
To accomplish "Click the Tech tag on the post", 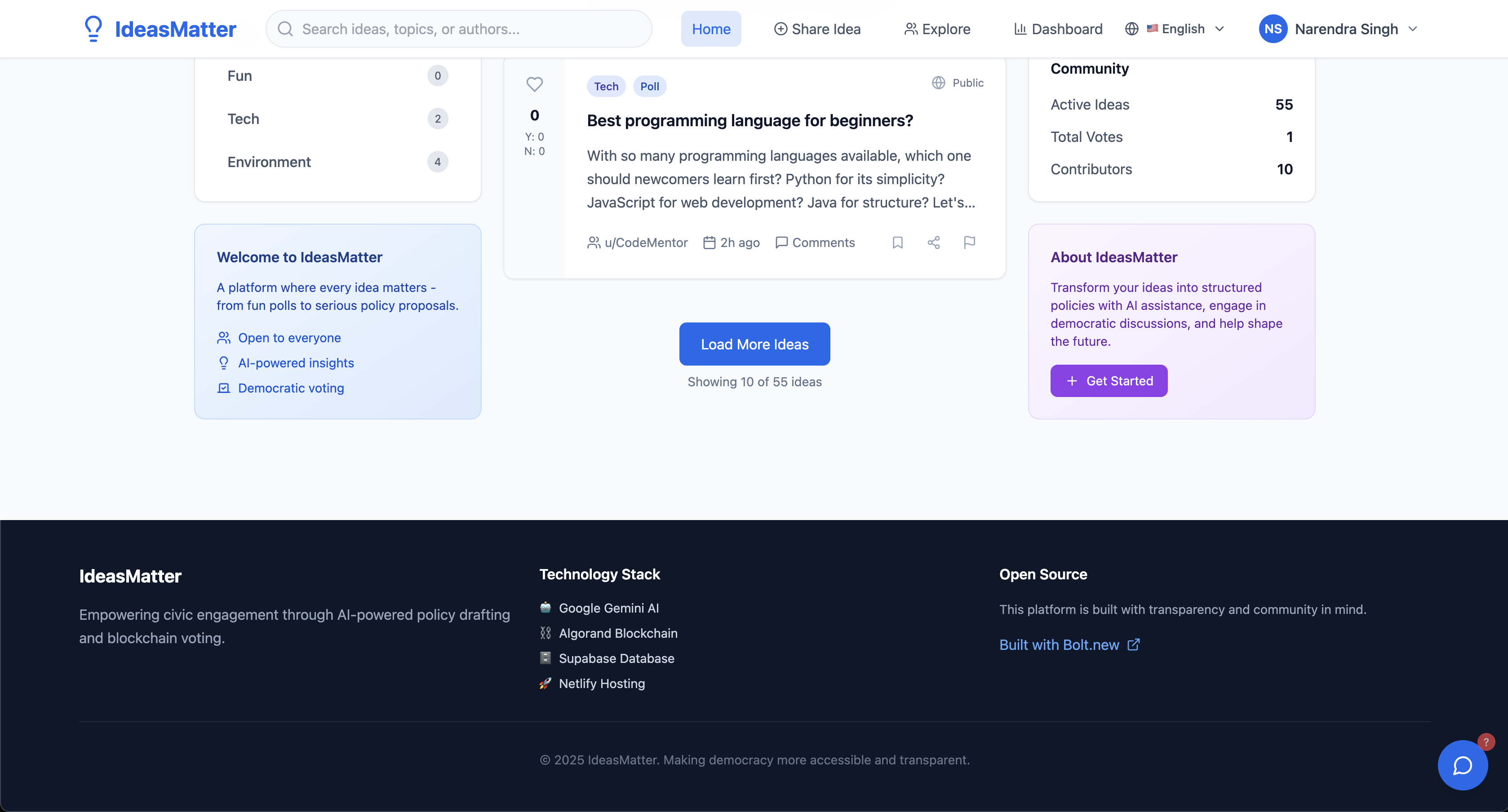I will [606, 86].
